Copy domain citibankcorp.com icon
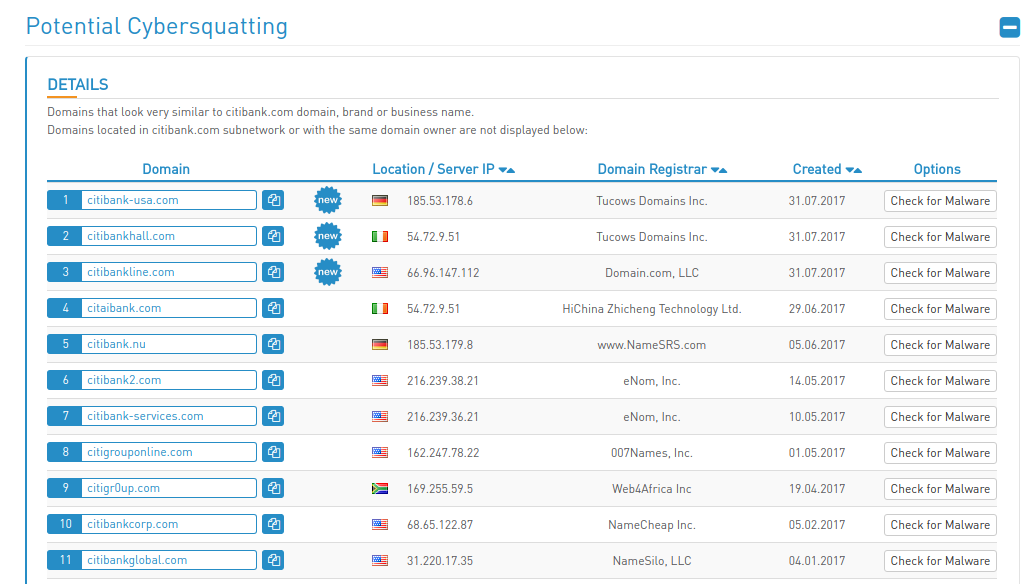 tap(273, 524)
